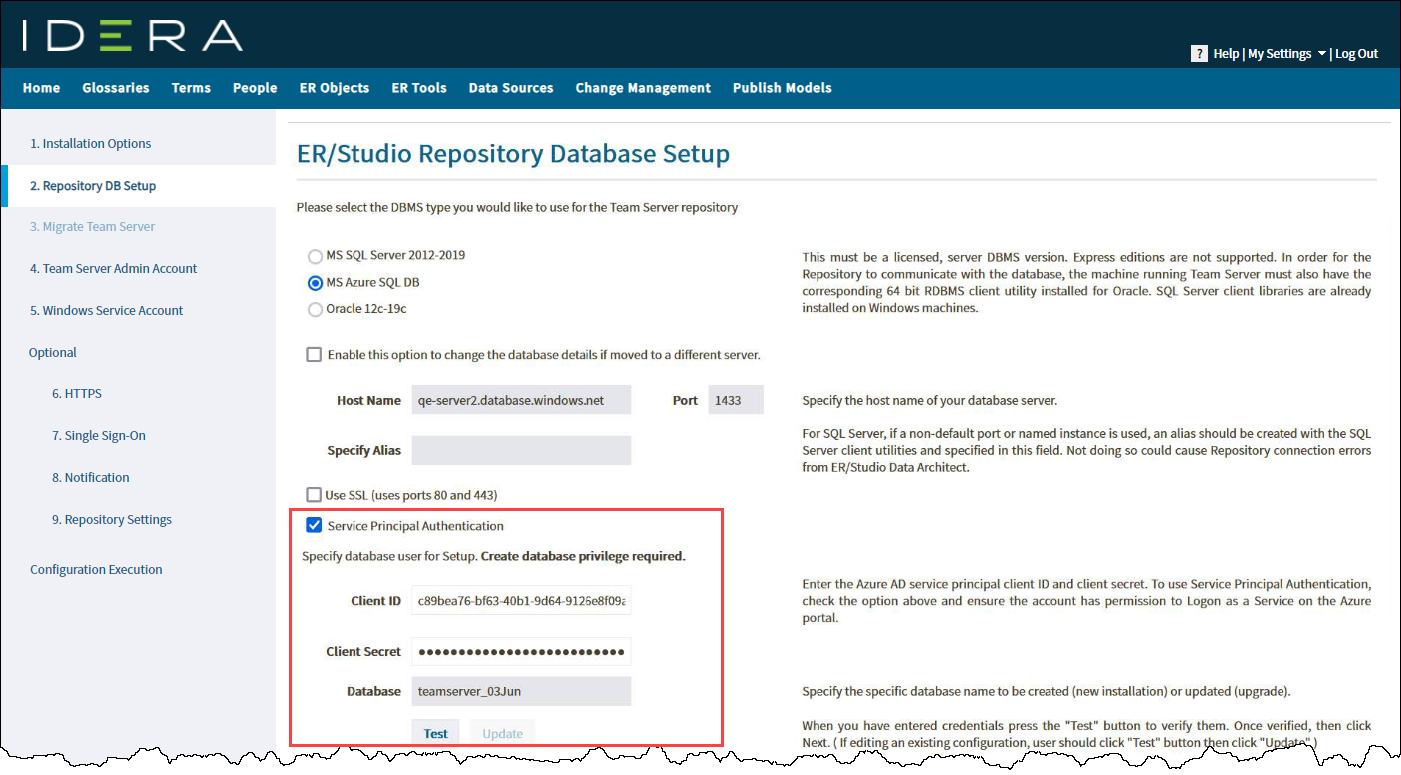
Task: Open the Change Management menu
Action: point(643,88)
